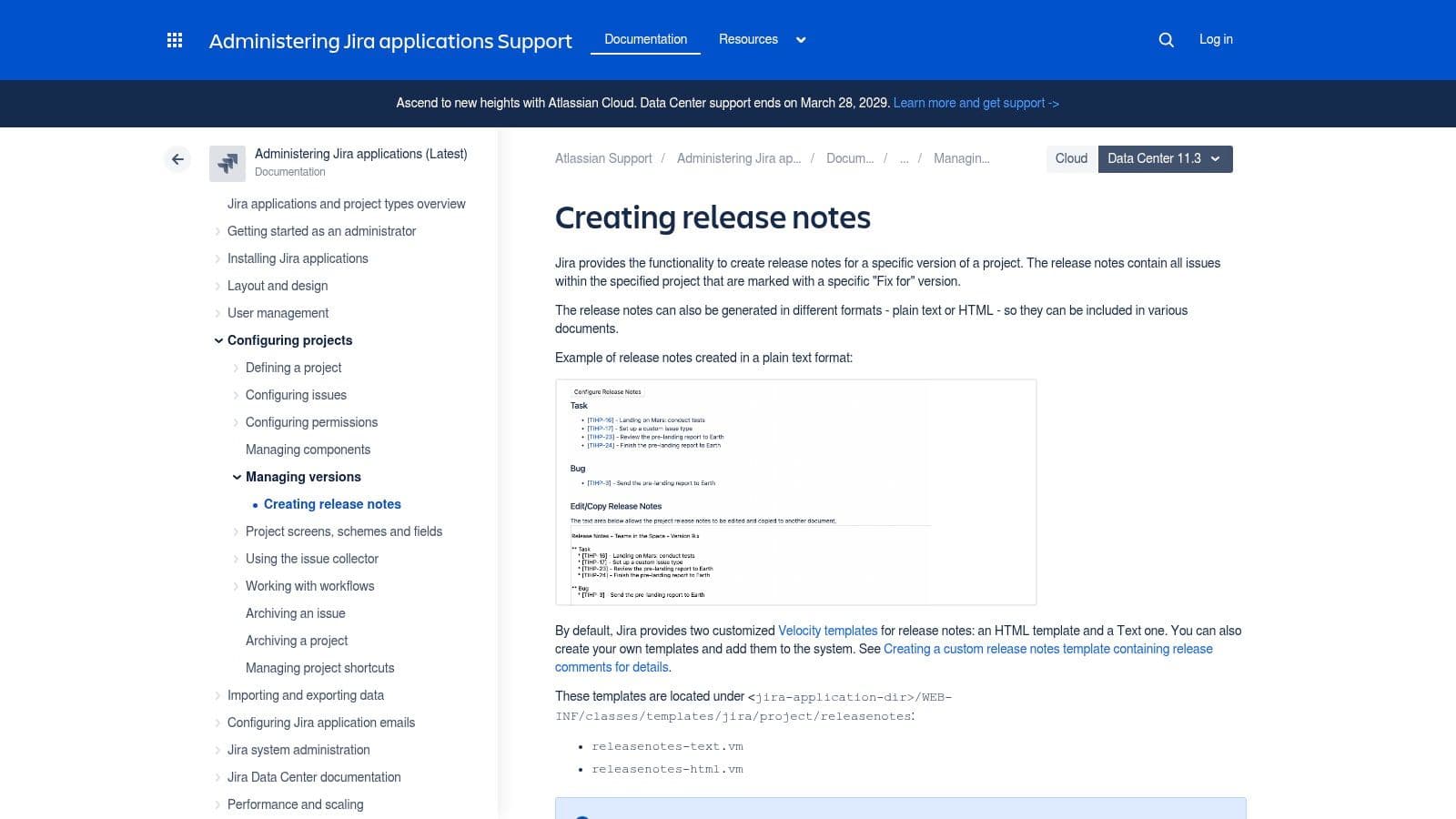1456x819 pixels.
Task: Click the search magnifier icon
Action: click(1166, 40)
